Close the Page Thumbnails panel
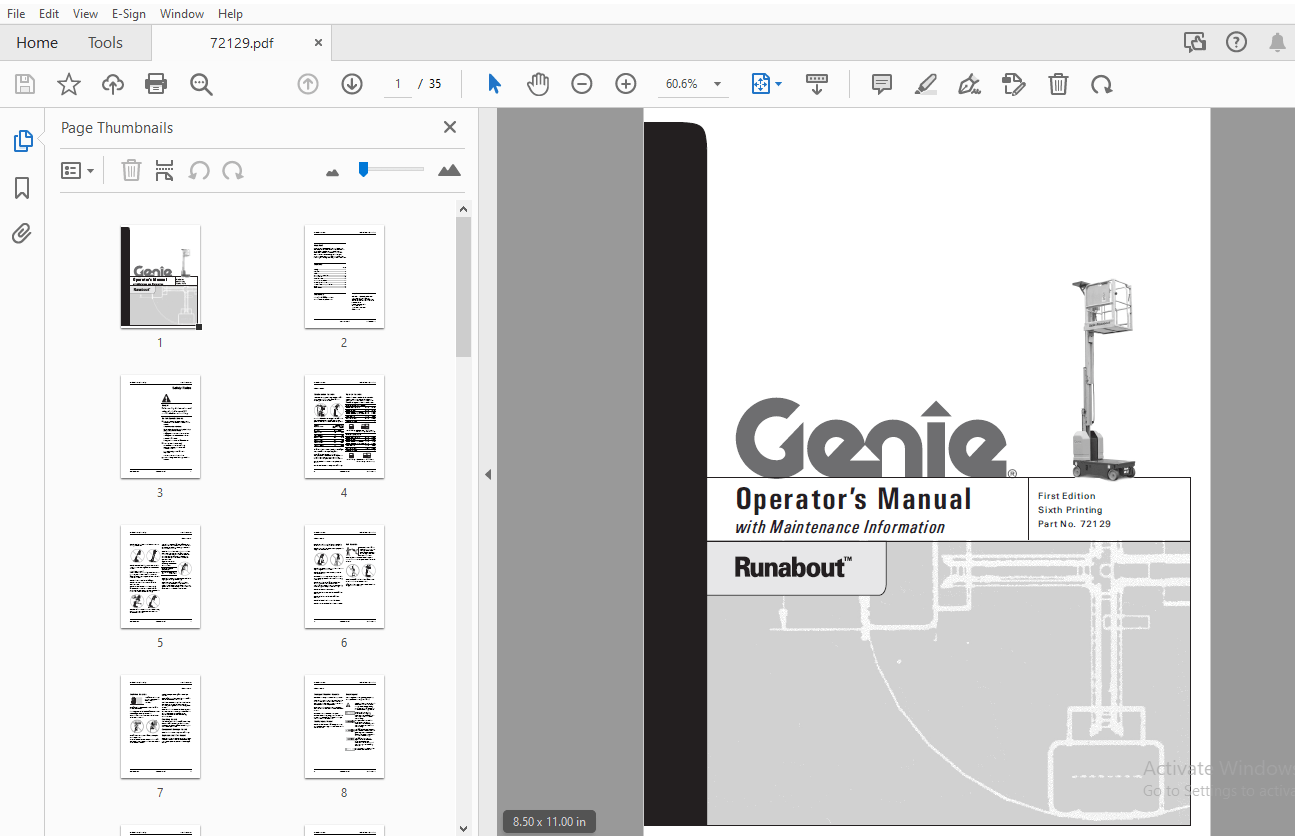The height and width of the screenshot is (836, 1295). [x=450, y=127]
